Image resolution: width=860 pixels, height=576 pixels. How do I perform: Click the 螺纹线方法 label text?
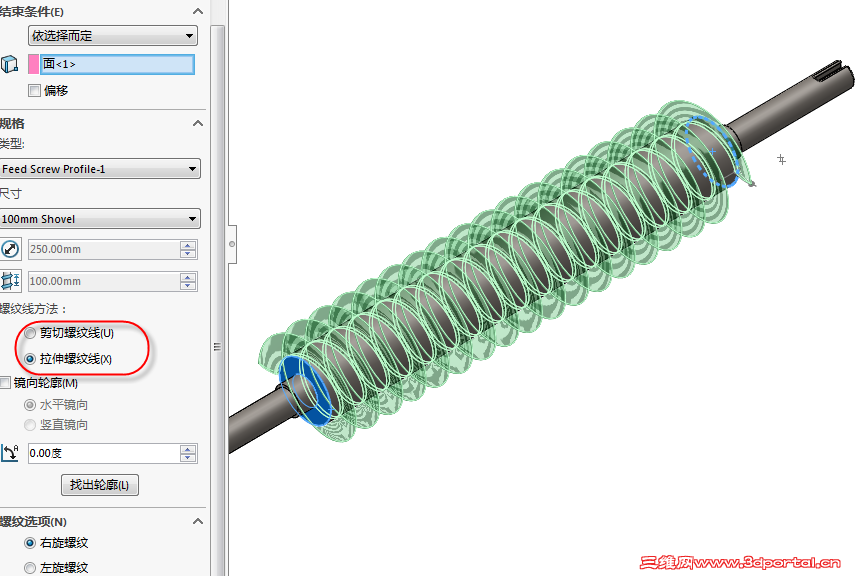(33, 309)
